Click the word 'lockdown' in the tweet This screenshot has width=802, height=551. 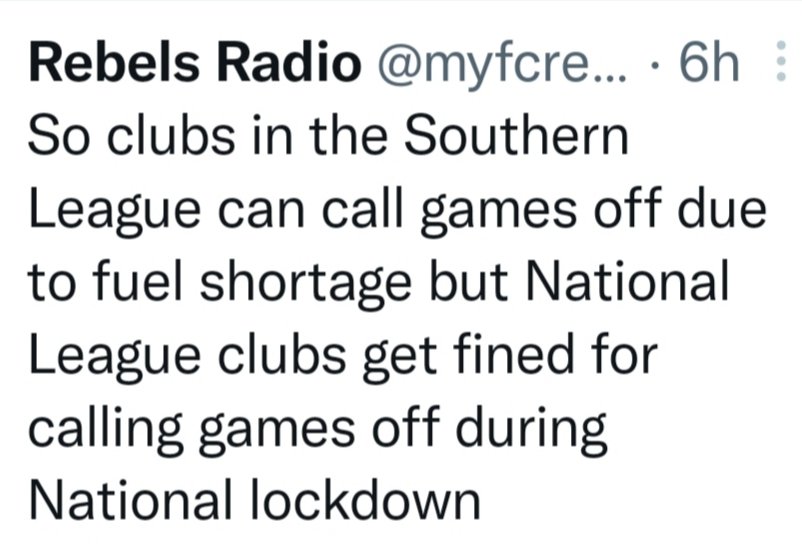click(x=365, y=499)
